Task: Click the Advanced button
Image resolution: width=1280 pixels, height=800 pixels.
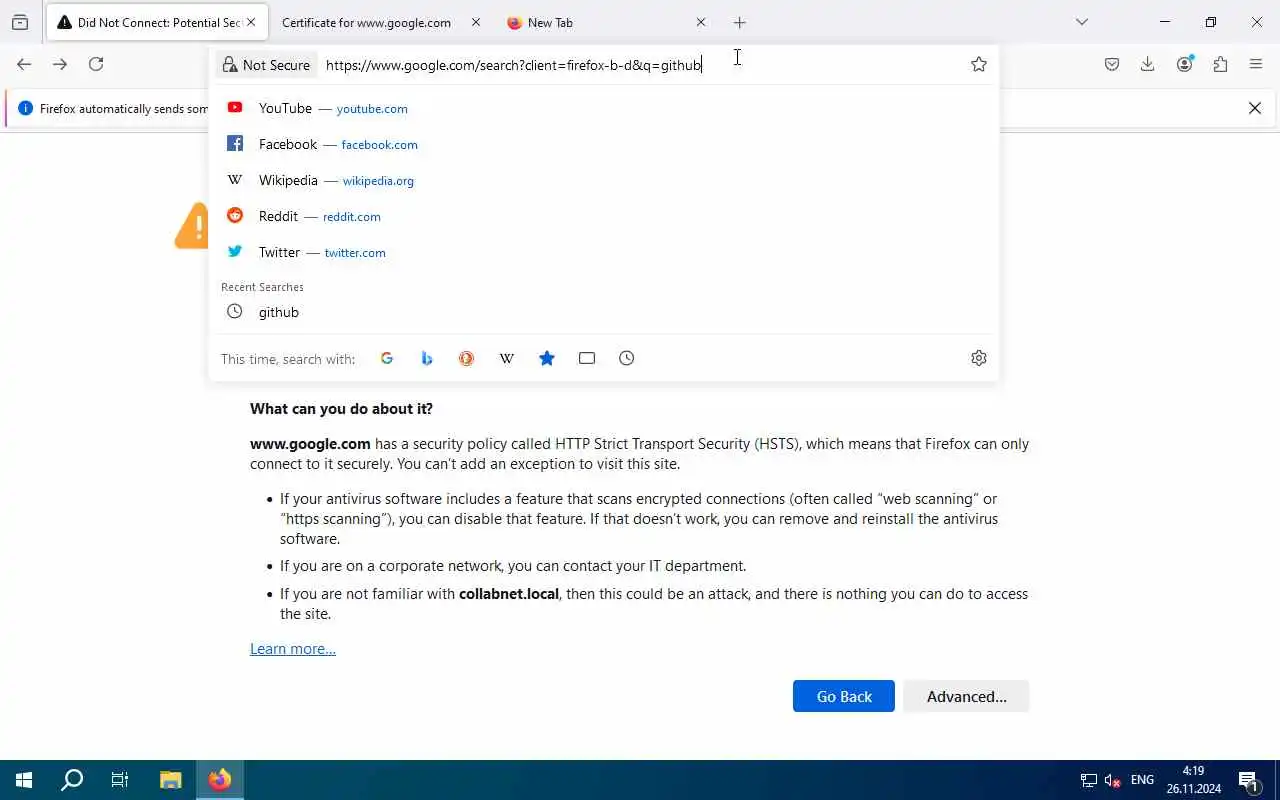Action: pyautogui.click(x=966, y=696)
